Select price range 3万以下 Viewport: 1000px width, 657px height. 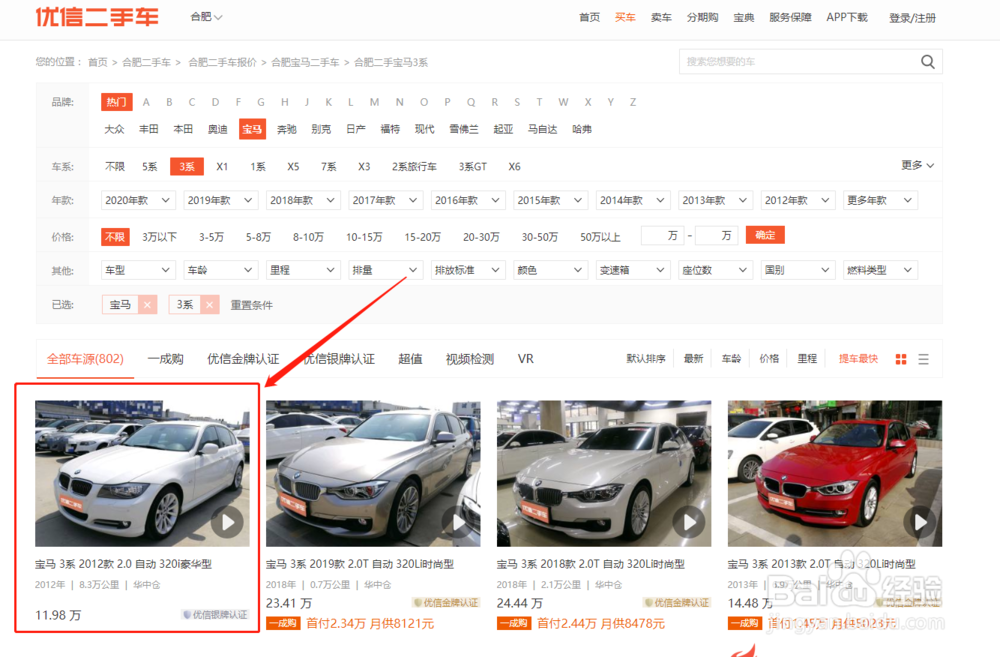tap(159, 237)
